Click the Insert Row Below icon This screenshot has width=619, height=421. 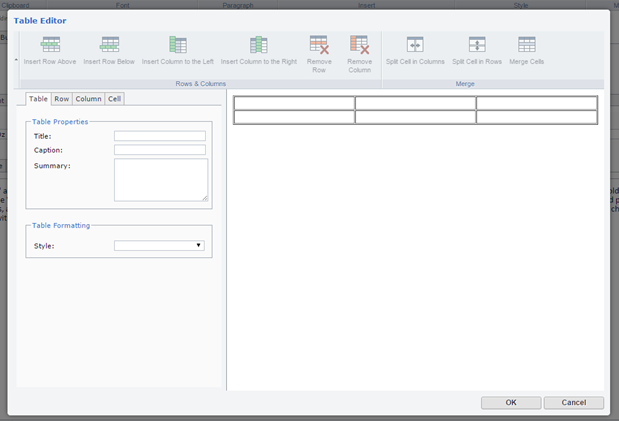pos(110,45)
